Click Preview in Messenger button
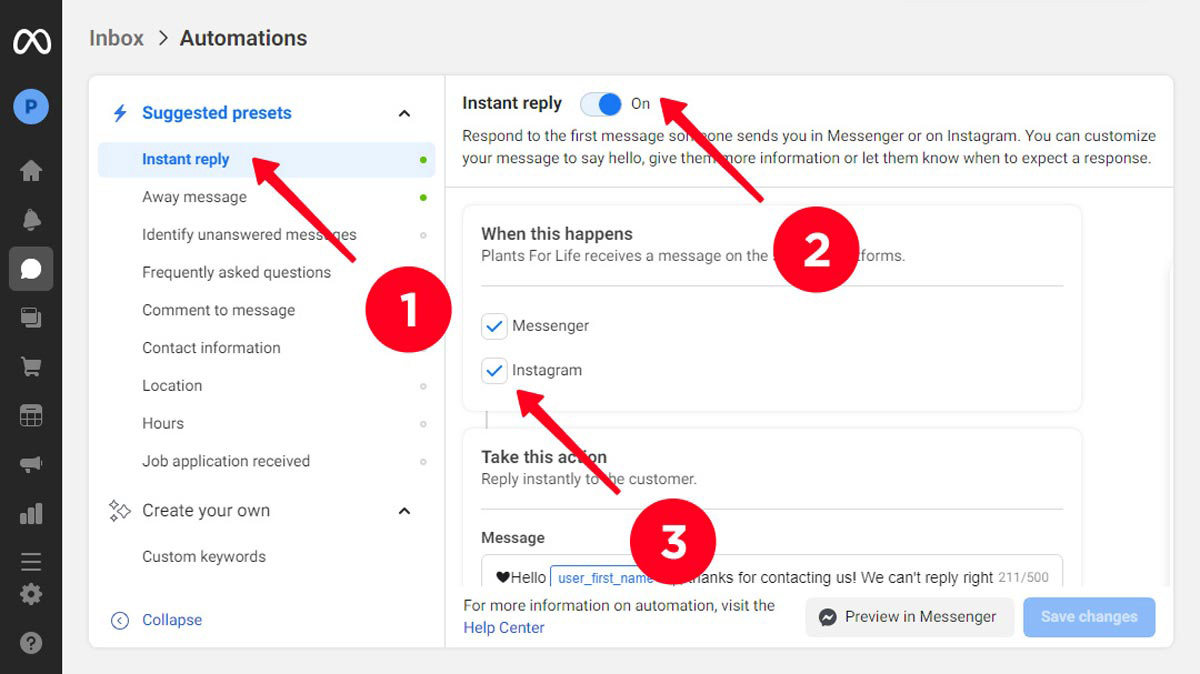The width and height of the screenshot is (1200, 674). (x=908, y=617)
